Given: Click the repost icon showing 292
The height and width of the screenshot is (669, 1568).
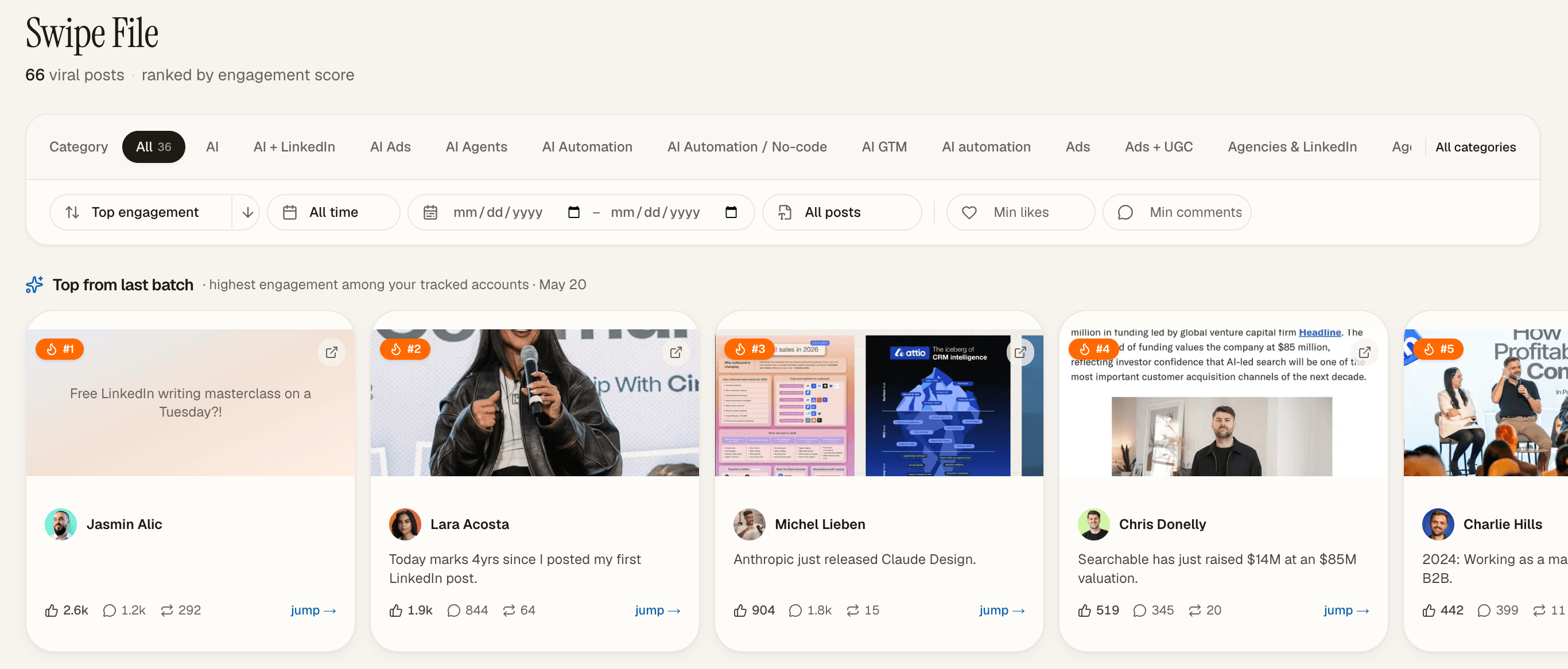Looking at the screenshot, I should [x=167, y=610].
